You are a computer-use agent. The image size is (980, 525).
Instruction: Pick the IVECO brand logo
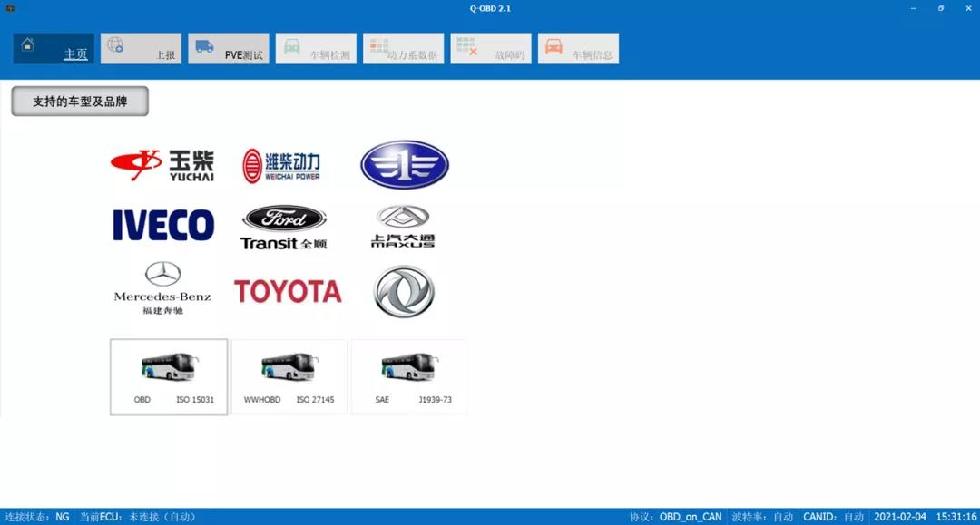click(162, 225)
